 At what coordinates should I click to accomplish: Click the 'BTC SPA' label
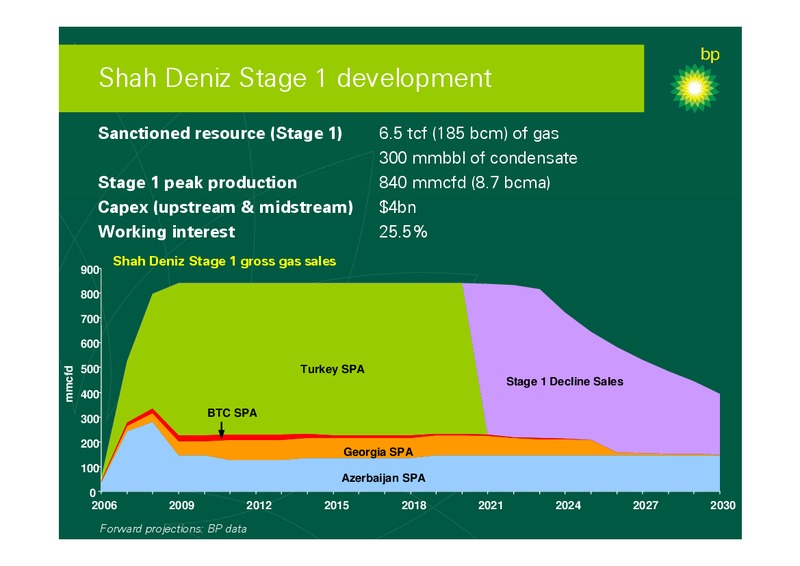click(x=232, y=413)
